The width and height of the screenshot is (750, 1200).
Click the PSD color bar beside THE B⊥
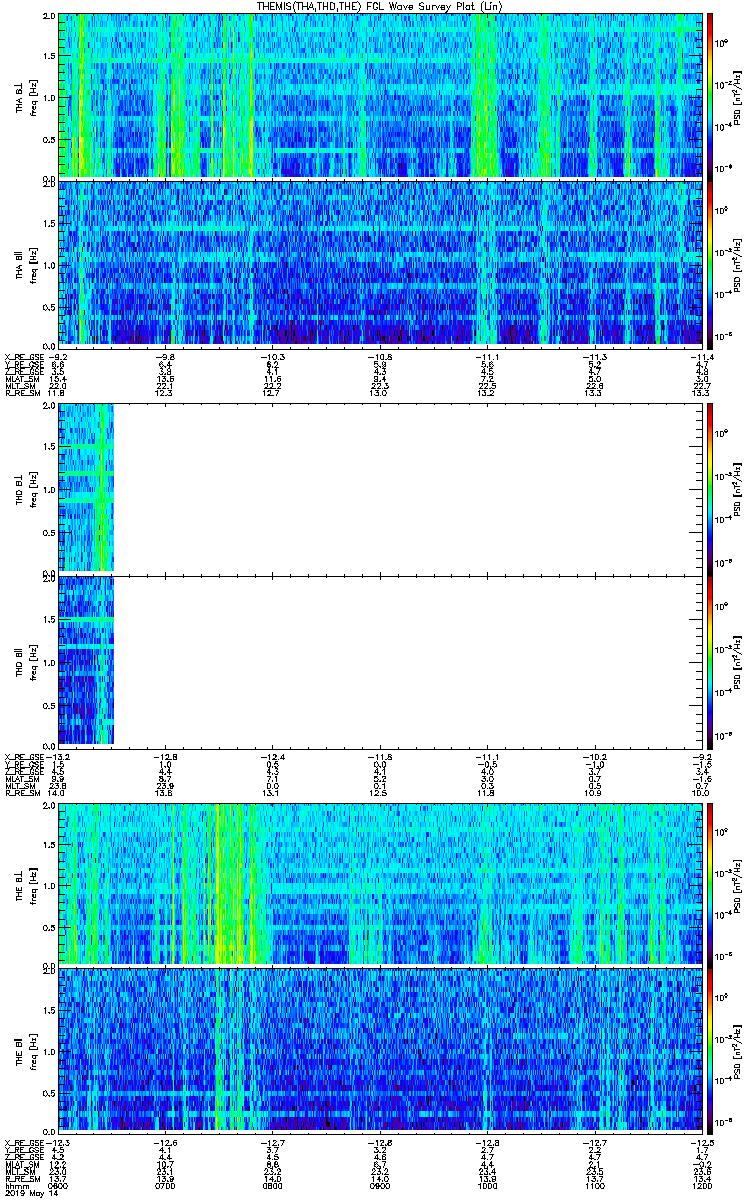710,884
